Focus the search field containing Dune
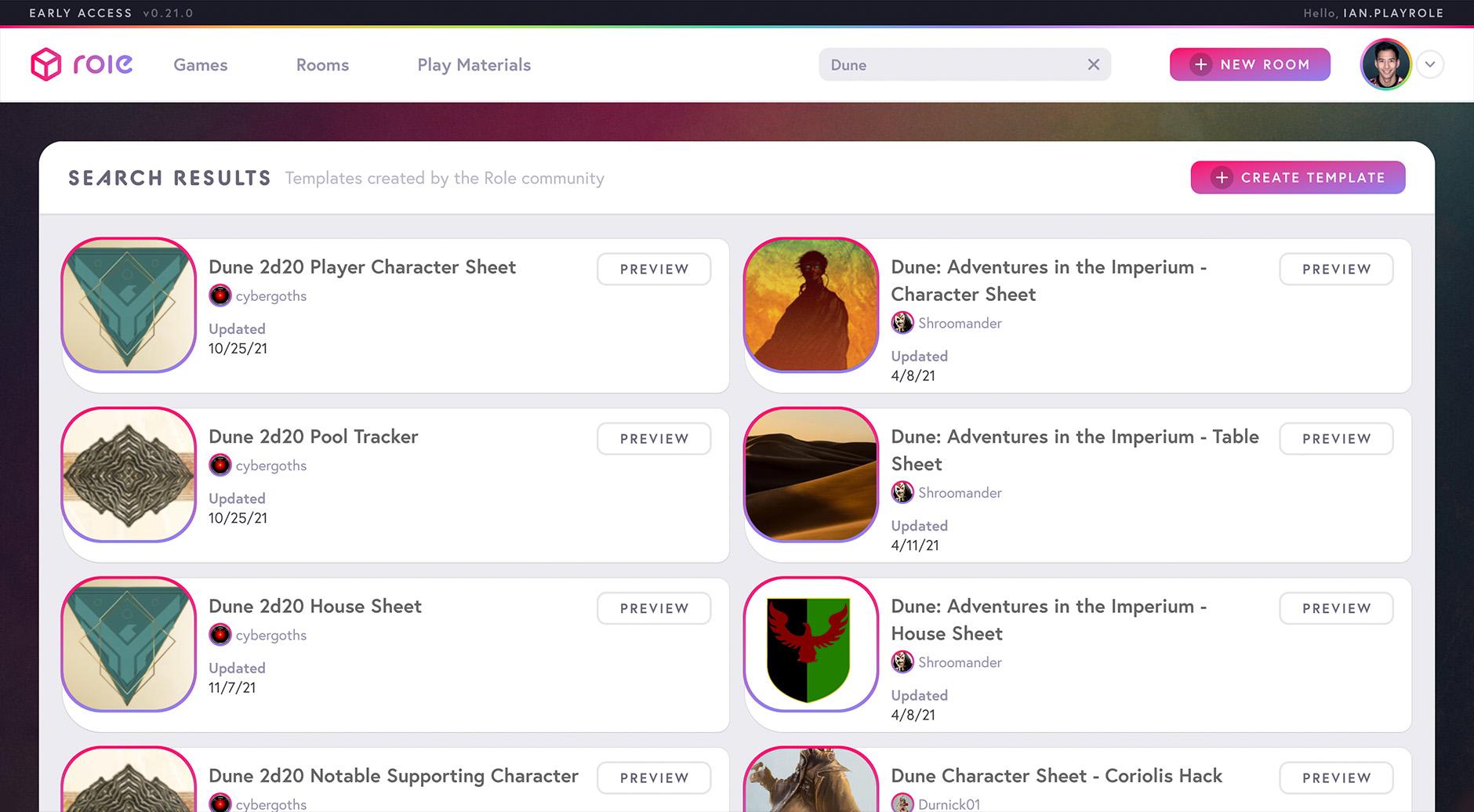1474x812 pixels. (x=949, y=65)
